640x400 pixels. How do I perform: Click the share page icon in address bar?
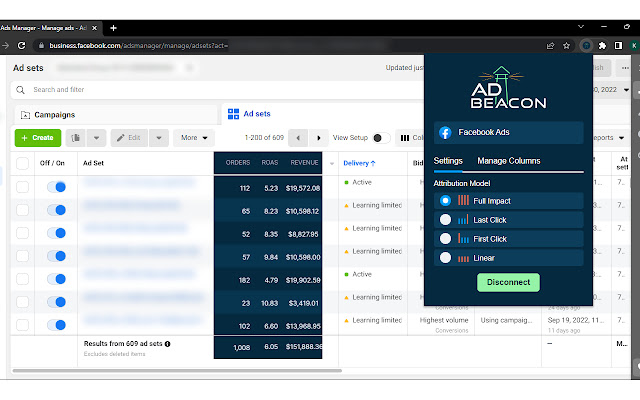tap(550, 46)
